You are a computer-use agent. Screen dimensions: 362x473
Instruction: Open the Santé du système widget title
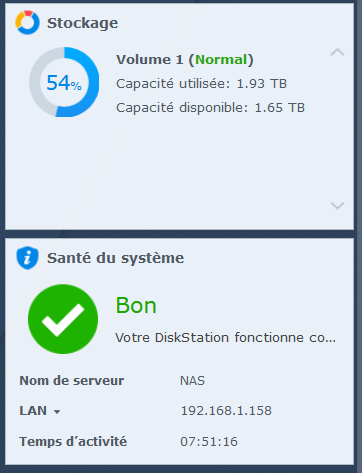click(x=115, y=258)
